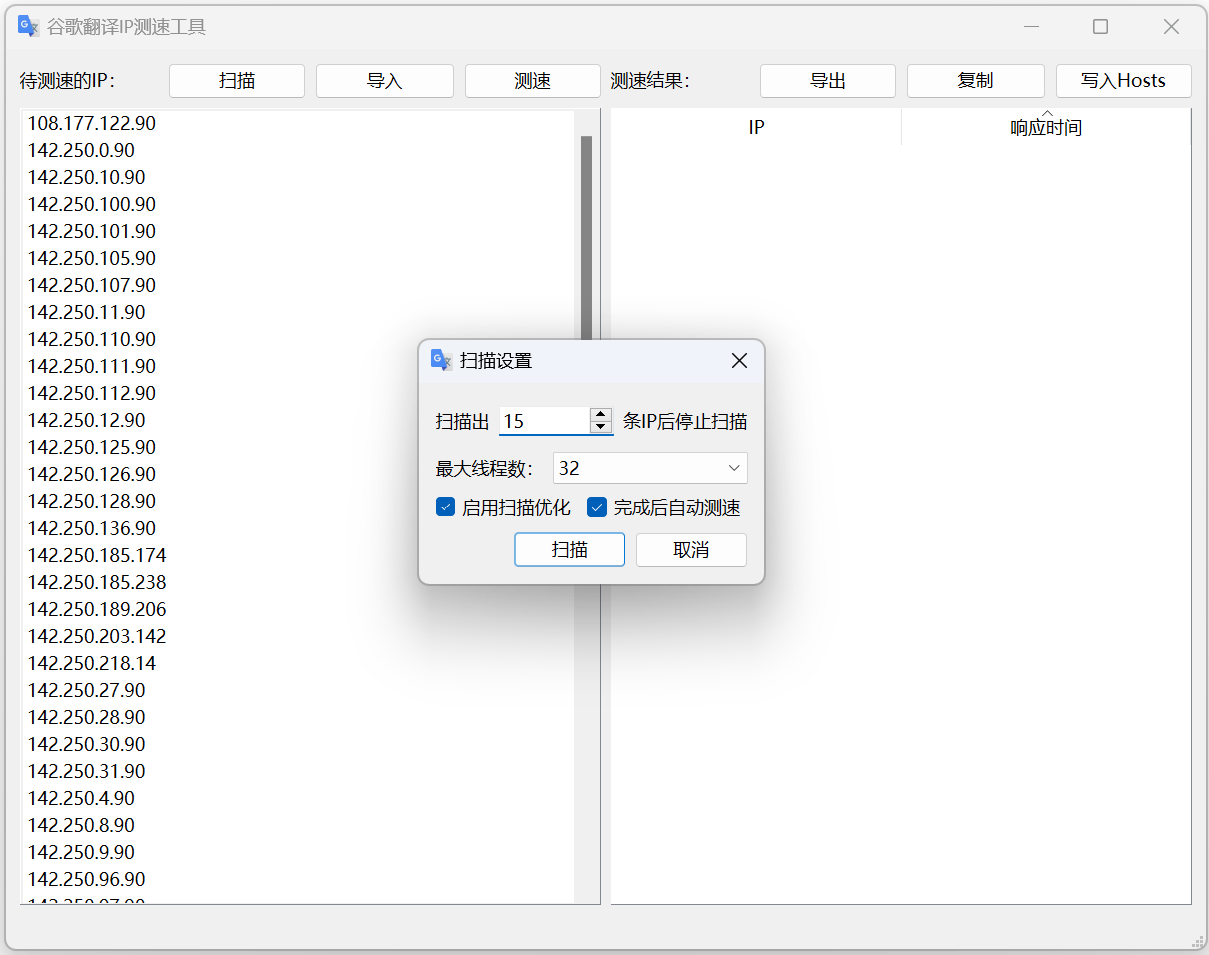This screenshot has height=955, width=1209.
Task: Select IP 142.250.12.90 in the list
Action: 86,420
